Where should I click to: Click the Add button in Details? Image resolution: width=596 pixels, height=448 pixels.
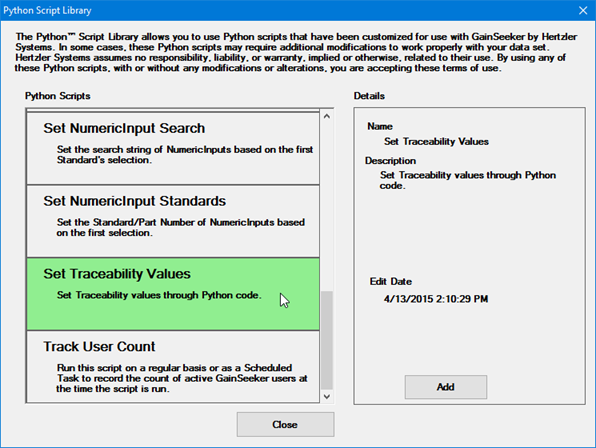tap(445, 387)
